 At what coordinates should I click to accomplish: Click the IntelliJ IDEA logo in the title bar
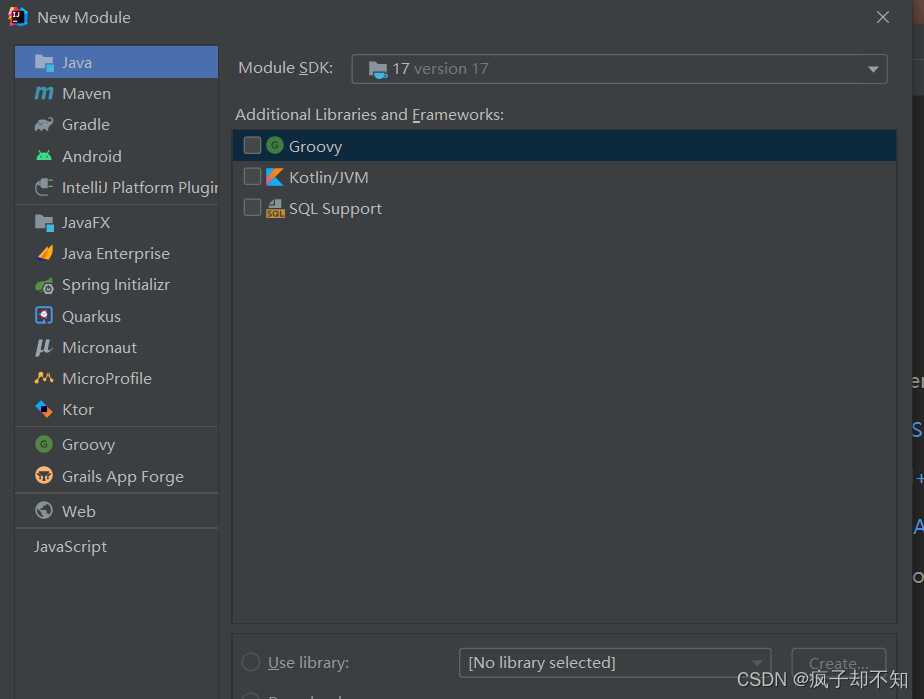tap(18, 17)
